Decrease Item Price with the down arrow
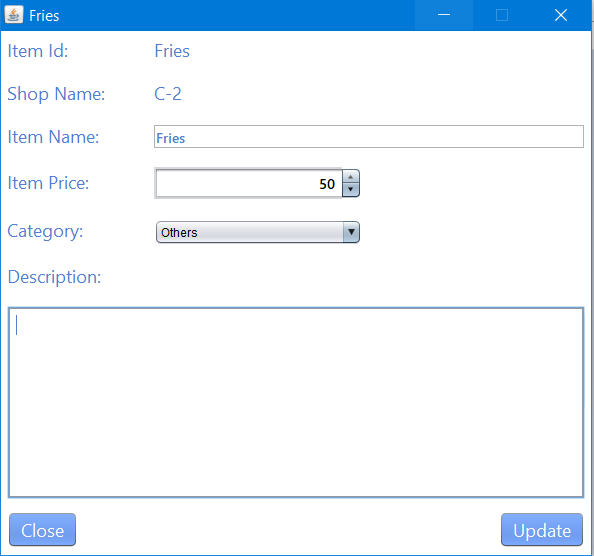 tap(351, 190)
